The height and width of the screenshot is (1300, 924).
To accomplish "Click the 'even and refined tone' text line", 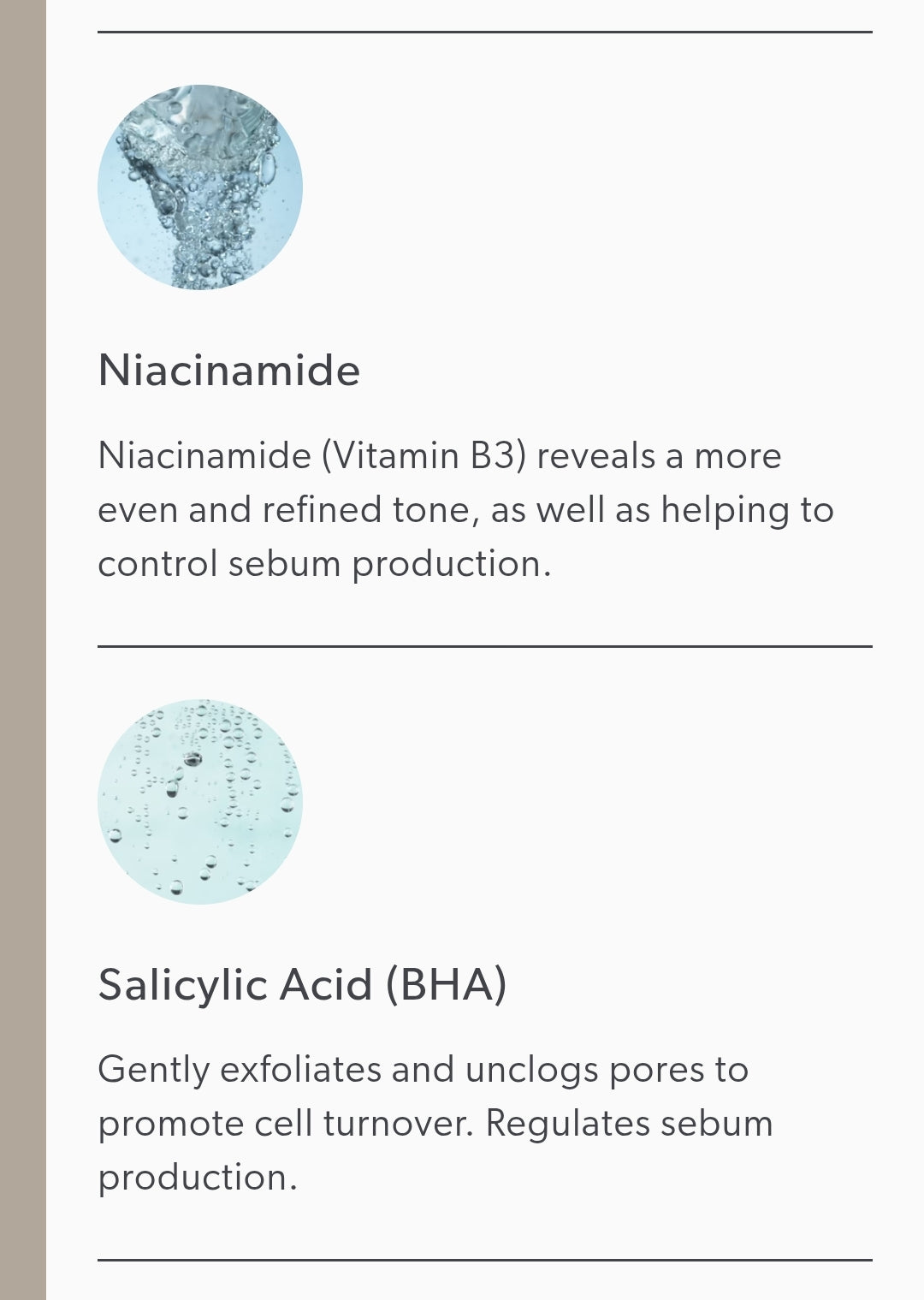I will click(x=465, y=509).
